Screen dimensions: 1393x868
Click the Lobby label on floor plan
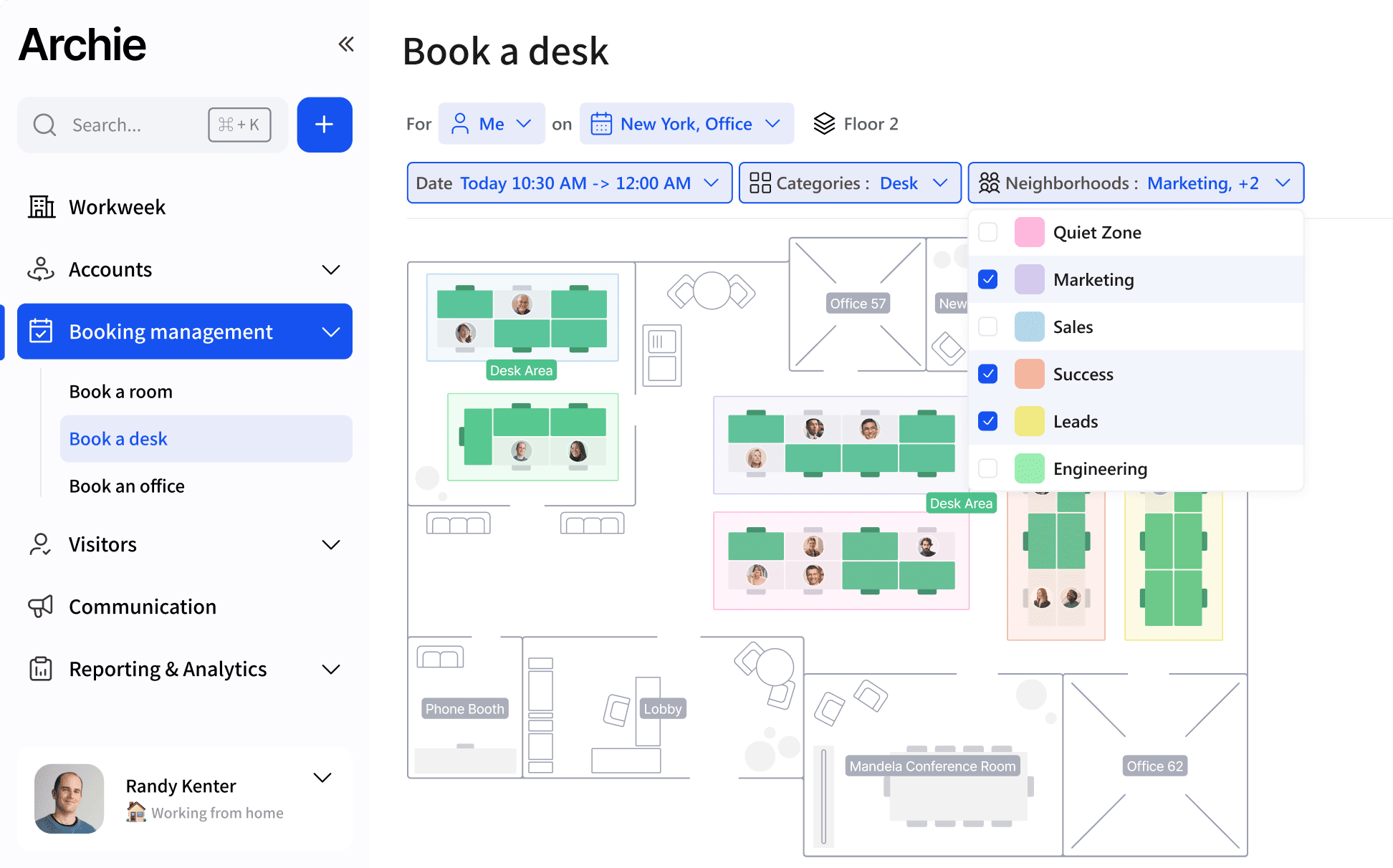(x=662, y=708)
